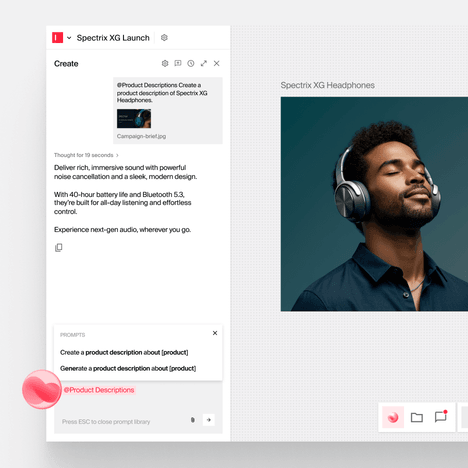
Task: Expand the workspace dropdown chevron next to logo
Action: (x=69, y=38)
